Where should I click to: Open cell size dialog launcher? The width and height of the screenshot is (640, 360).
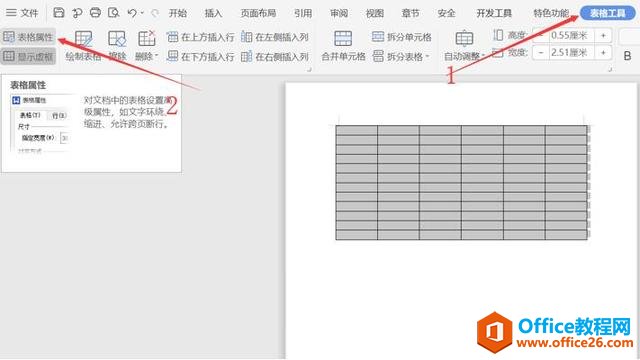tap(610, 70)
